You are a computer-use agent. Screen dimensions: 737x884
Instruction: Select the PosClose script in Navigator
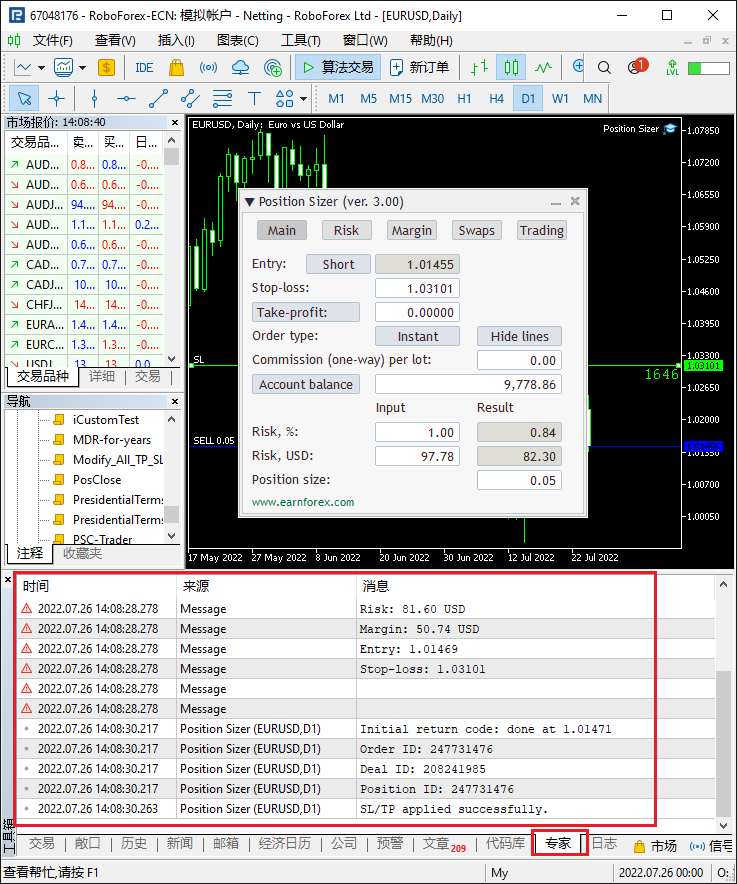click(96, 480)
